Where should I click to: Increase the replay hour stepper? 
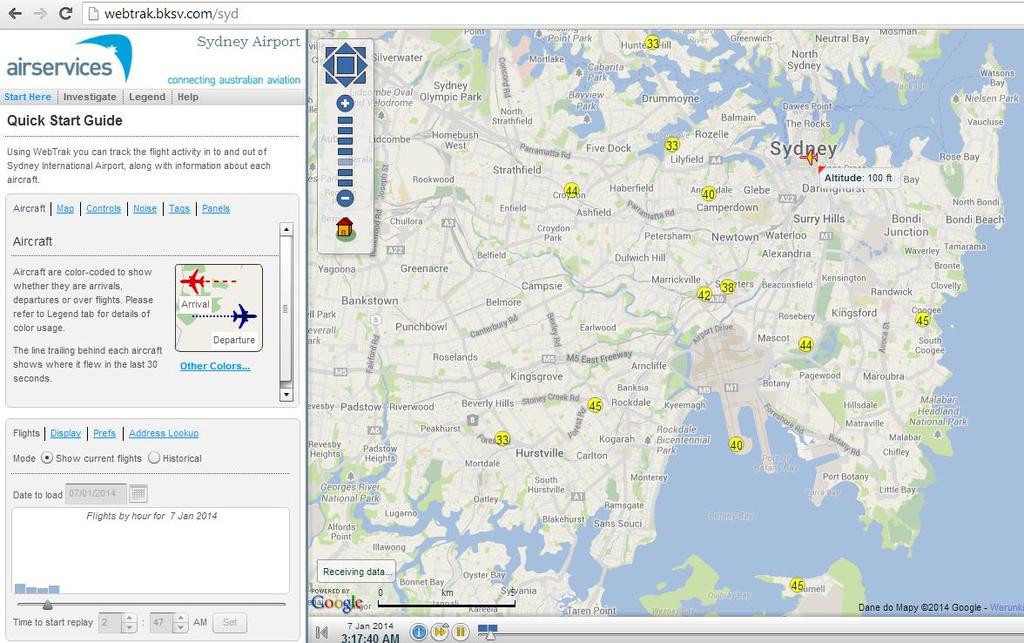point(129,618)
